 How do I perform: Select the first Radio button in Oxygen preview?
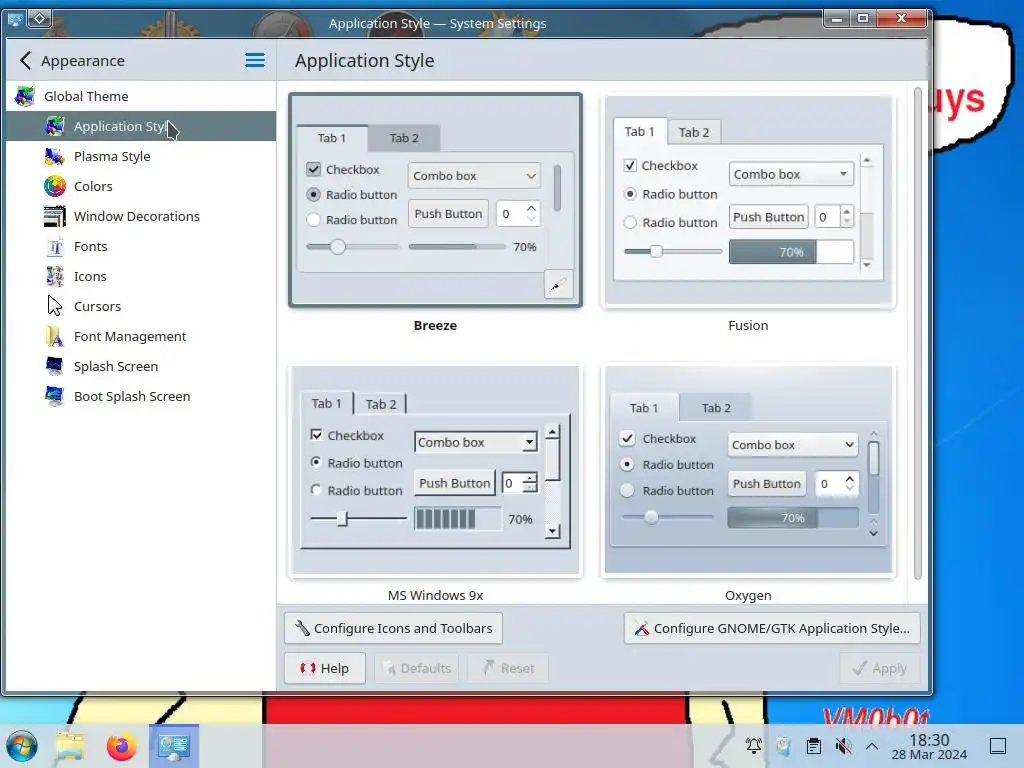tap(627, 464)
